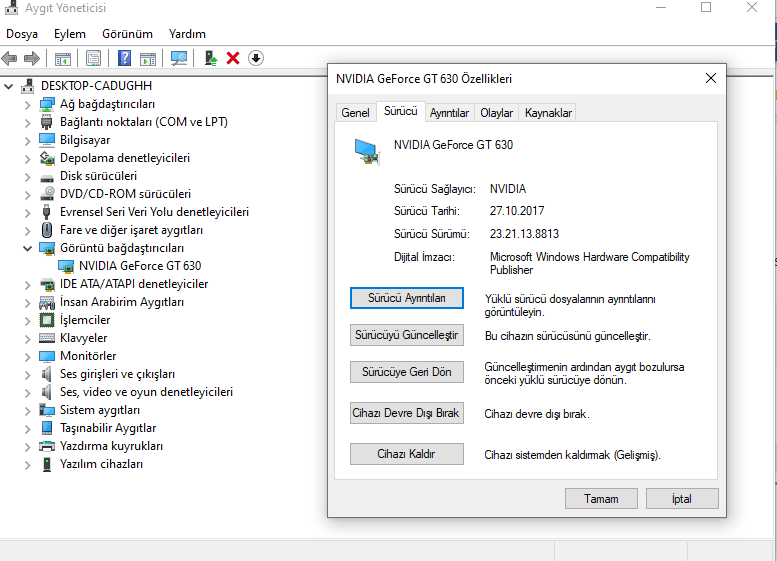The height and width of the screenshot is (561, 777).
Task: Open the Yardım menu
Action: point(187,34)
